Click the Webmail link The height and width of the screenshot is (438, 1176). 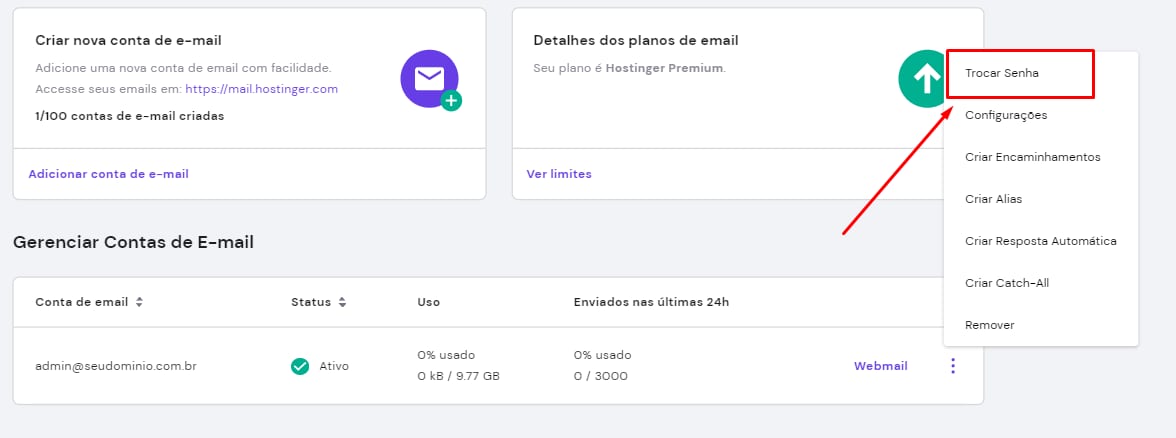pyautogui.click(x=880, y=366)
